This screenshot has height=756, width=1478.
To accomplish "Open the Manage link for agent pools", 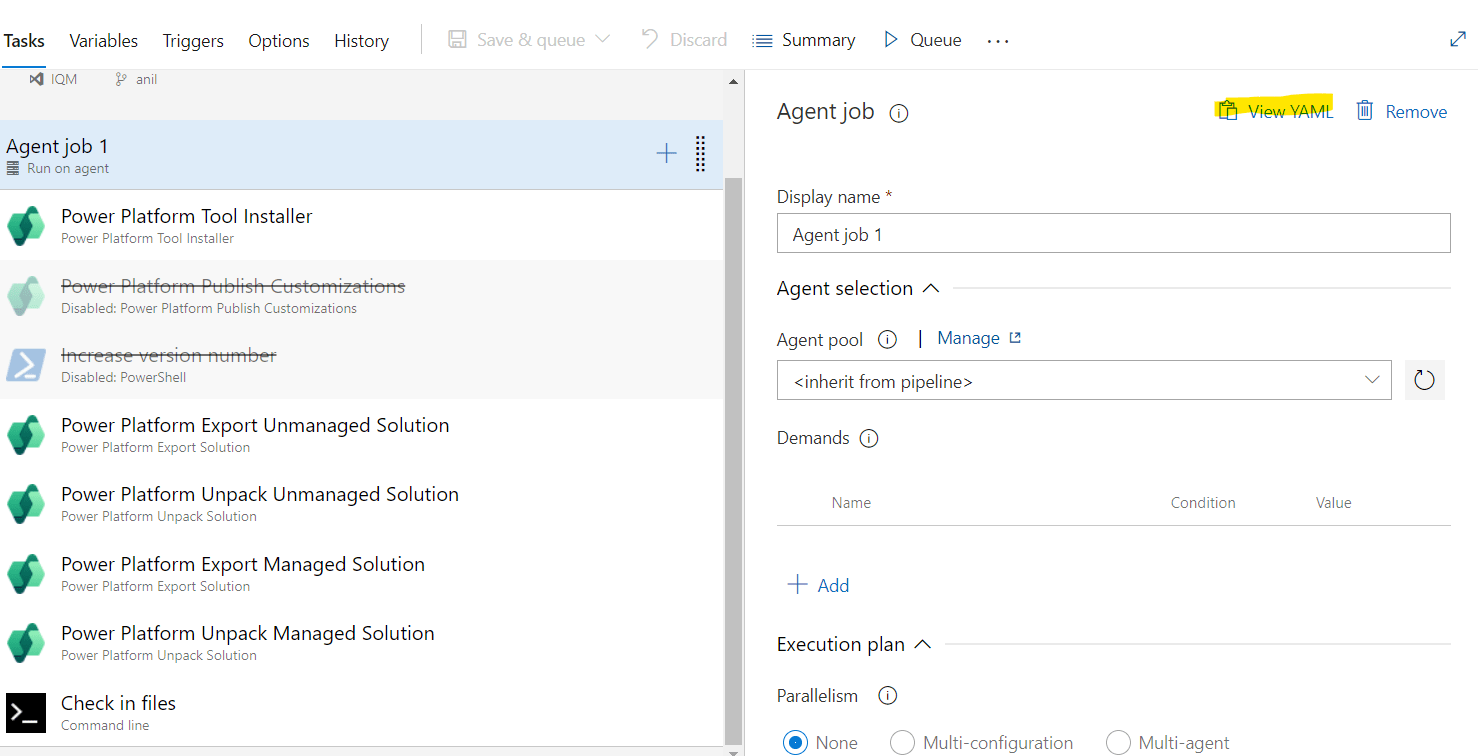I will pos(968,337).
